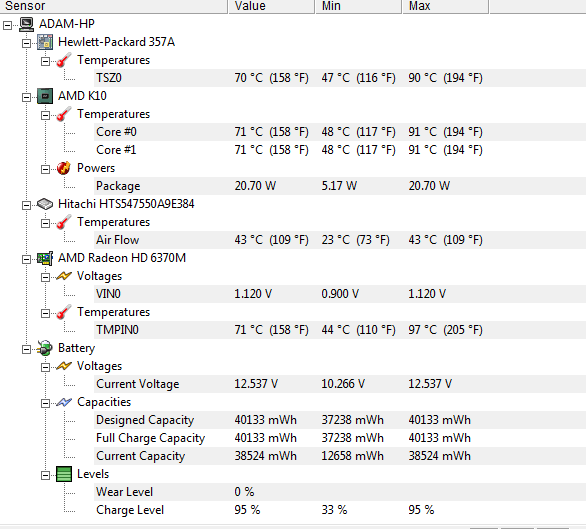The image size is (588, 529).
Task: Click the ADAM-HP computer icon
Action: 26,24
